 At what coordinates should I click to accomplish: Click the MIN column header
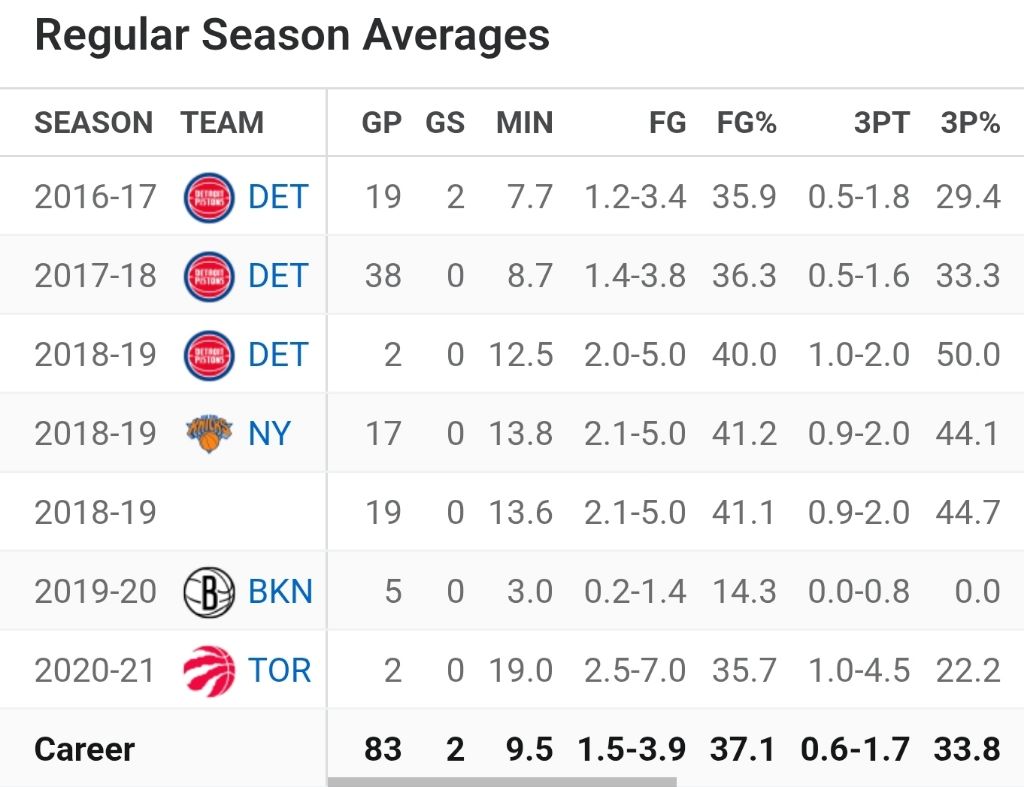click(524, 123)
